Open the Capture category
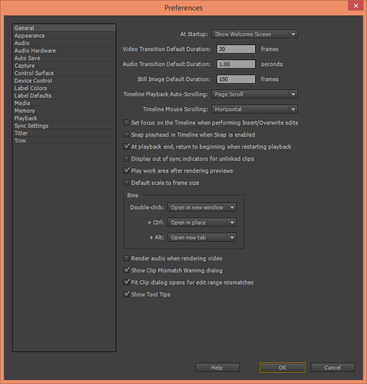367x384 pixels. [x=64, y=66]
